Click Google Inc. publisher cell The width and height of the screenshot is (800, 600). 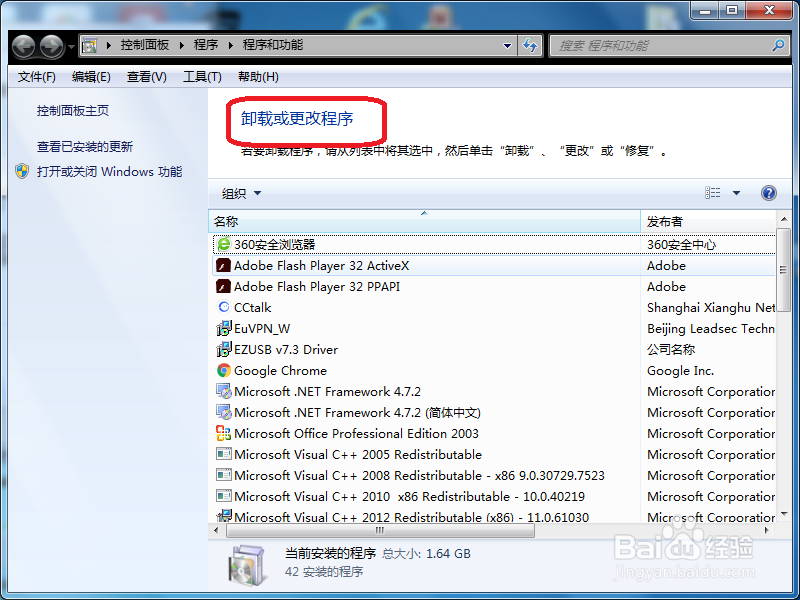point(681,371)
